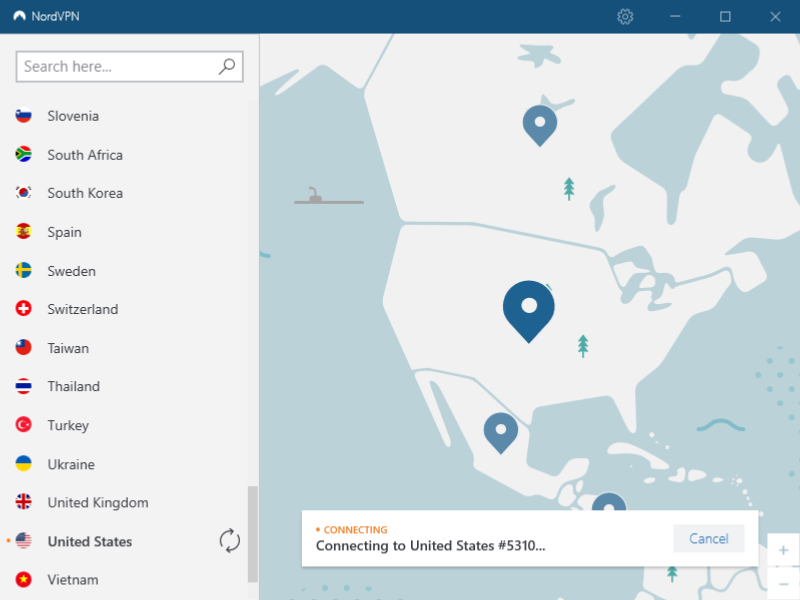This screenshot has height=600, width=800.
Task: Click the Taiwan flag icon
Action: 23,348
